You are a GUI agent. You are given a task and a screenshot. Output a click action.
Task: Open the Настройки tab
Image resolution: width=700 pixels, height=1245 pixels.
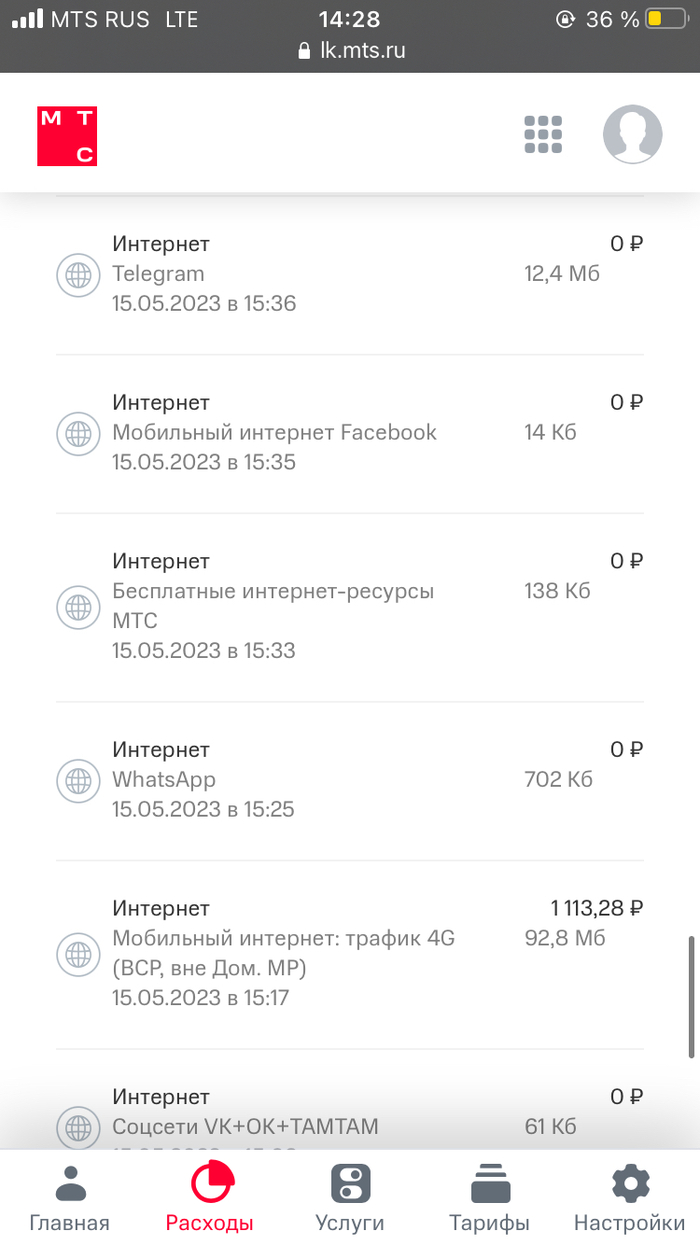point(629,1198)
